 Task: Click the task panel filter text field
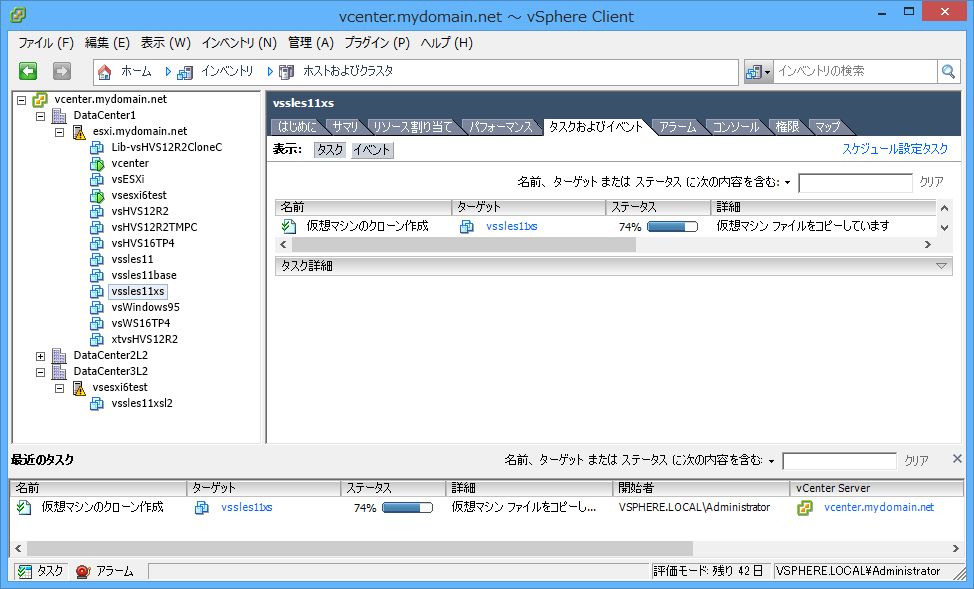(855, 183)
